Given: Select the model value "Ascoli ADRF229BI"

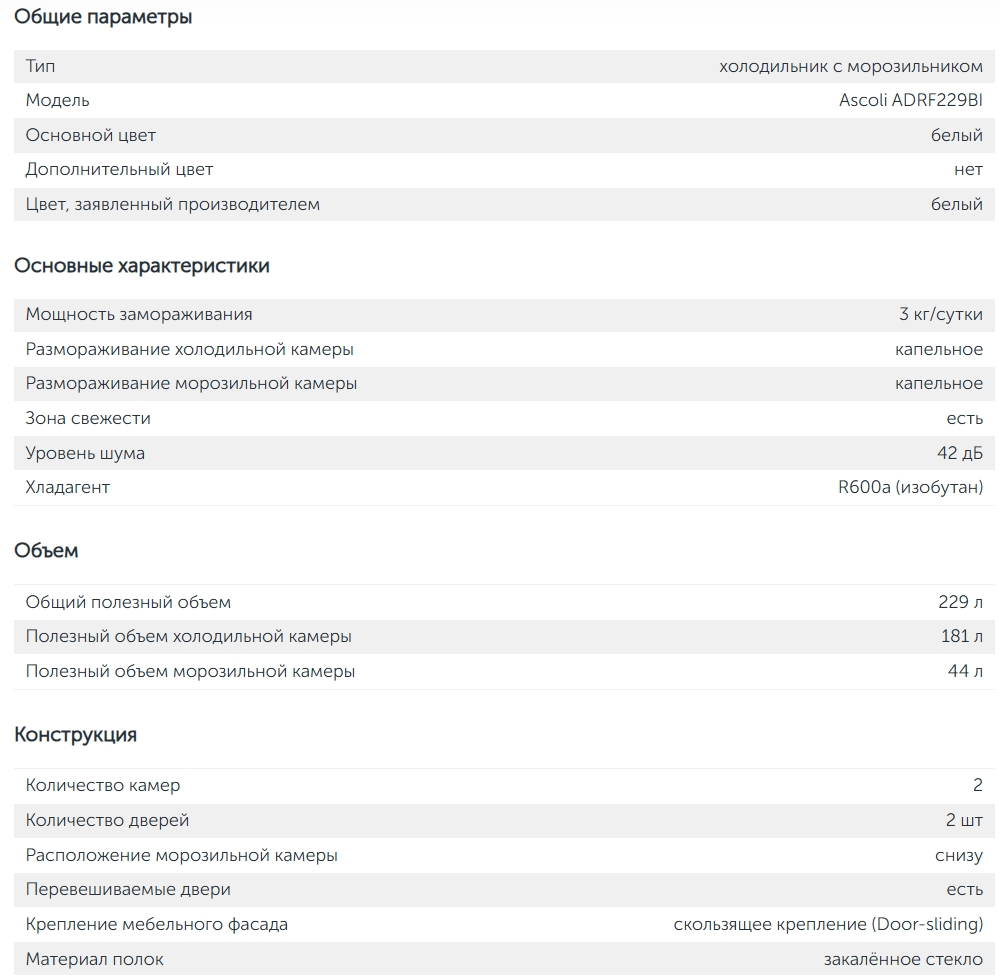Looking at the screenshot, I should 910,100.
